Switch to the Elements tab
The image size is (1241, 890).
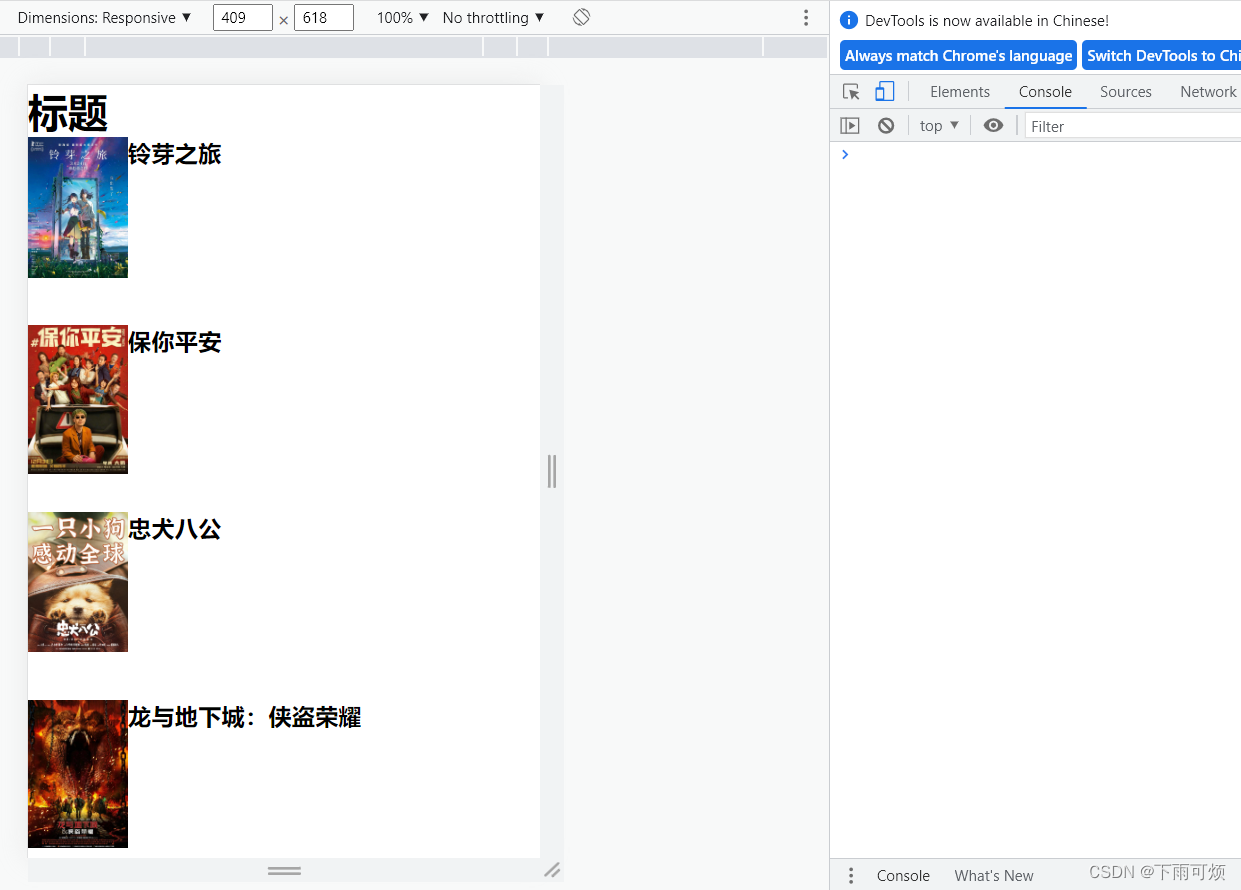pos(960,92)
